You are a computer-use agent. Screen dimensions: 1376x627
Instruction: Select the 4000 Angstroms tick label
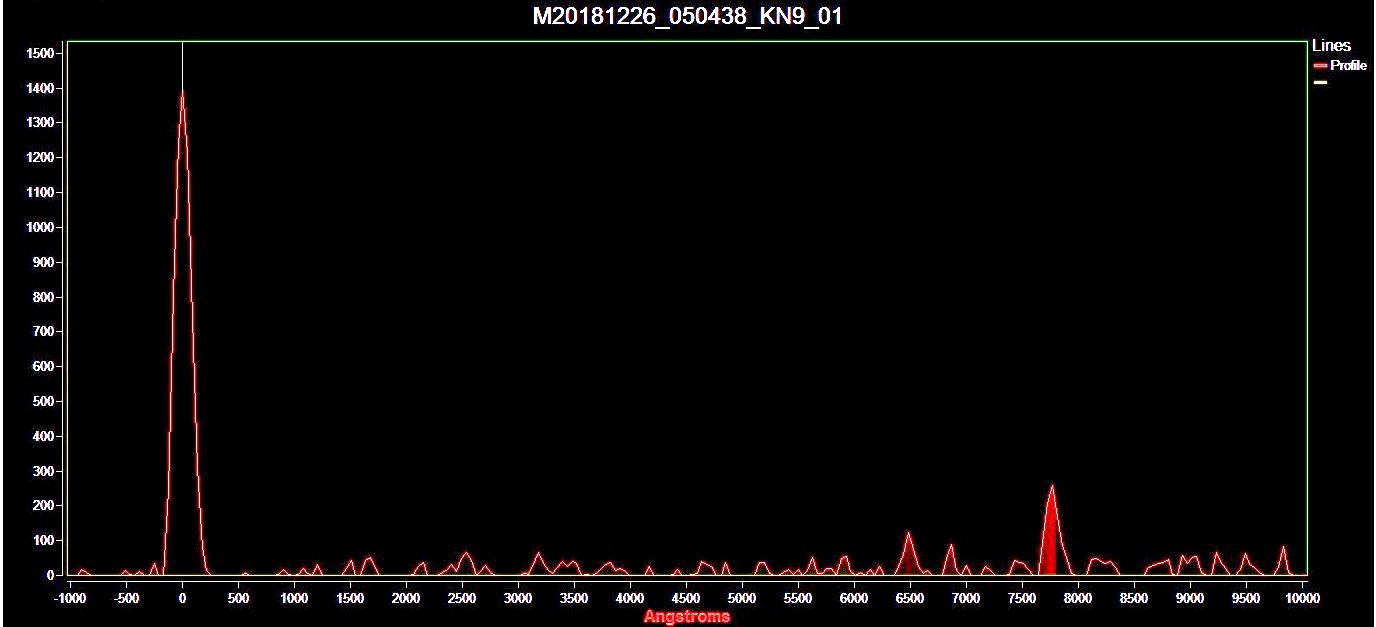point(630,598)
